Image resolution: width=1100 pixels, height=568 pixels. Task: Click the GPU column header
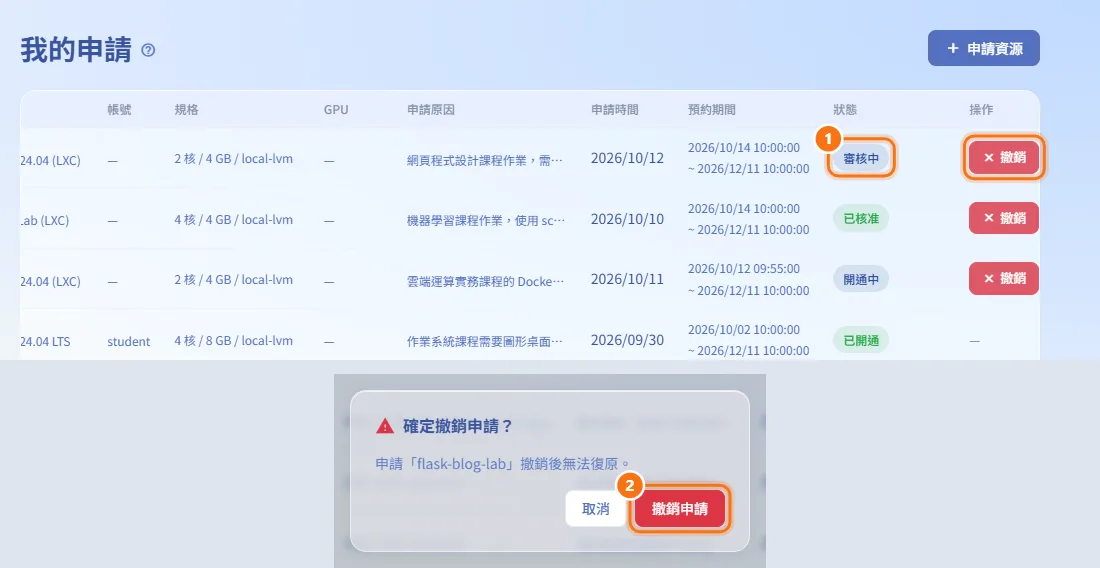click(x=336, y=109)
